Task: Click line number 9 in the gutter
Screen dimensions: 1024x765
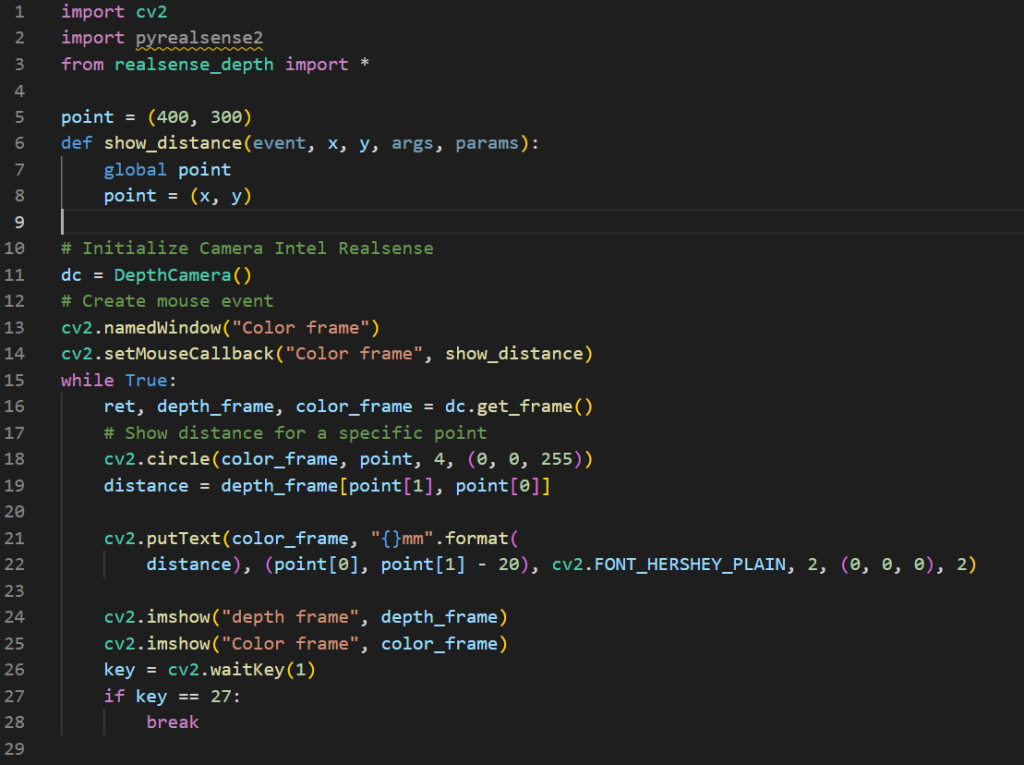Action: [19, 222]
